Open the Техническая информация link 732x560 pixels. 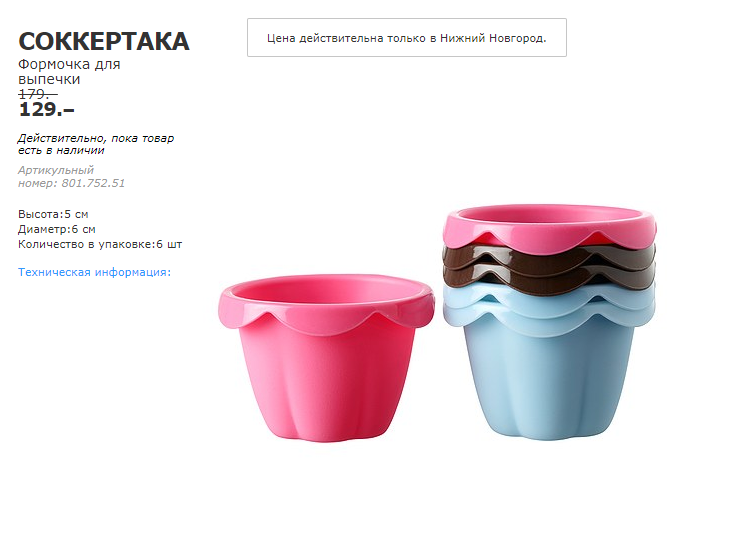click(94, 272)
